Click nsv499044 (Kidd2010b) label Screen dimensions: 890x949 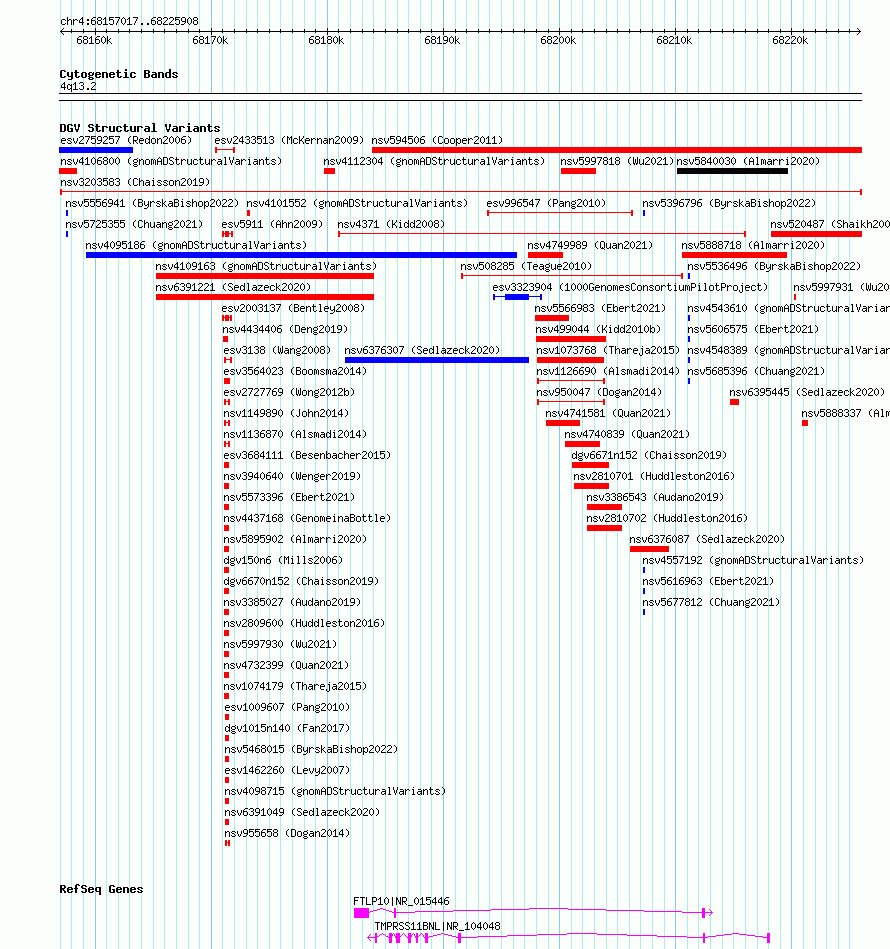[x=598, y=329]
